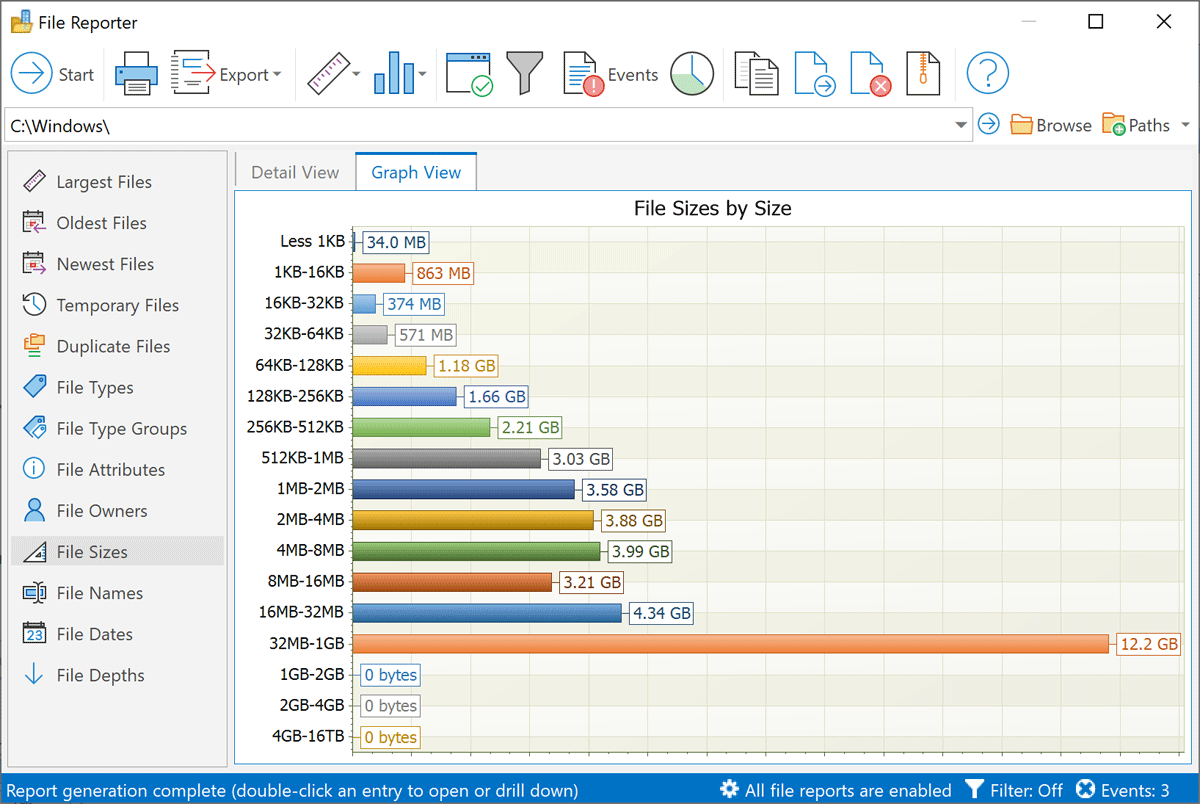The height and width of the screenshot is (804, 1200).
Task: Click the 512KB-1MB axis label
Action: (303, 458)
